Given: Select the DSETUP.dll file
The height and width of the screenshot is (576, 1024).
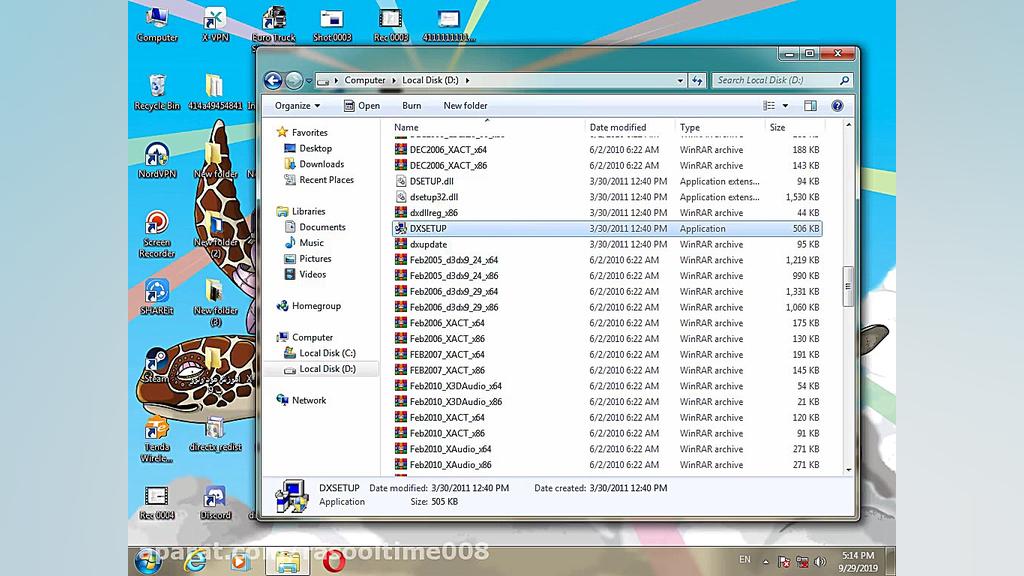Looking at the screenshot, I should coord(431,182).
